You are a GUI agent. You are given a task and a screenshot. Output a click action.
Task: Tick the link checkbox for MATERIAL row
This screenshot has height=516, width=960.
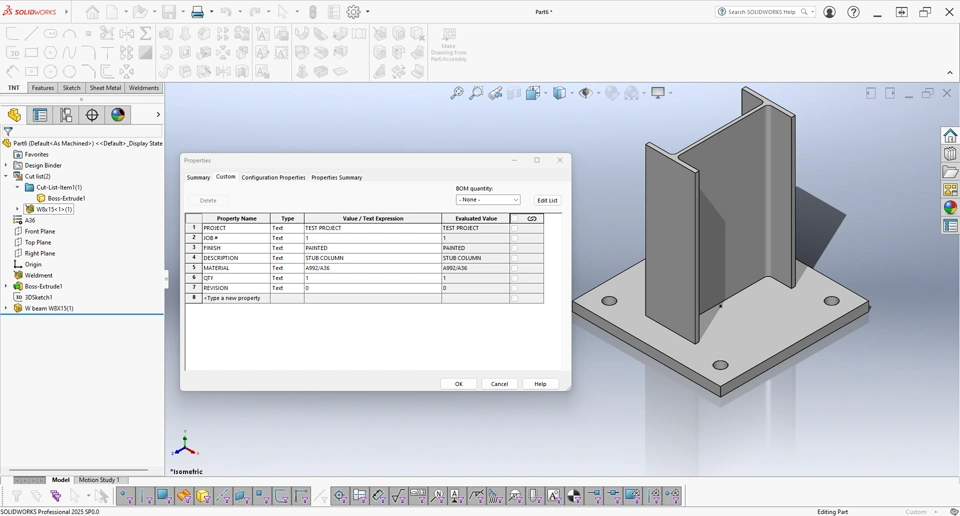coord(515,268)
